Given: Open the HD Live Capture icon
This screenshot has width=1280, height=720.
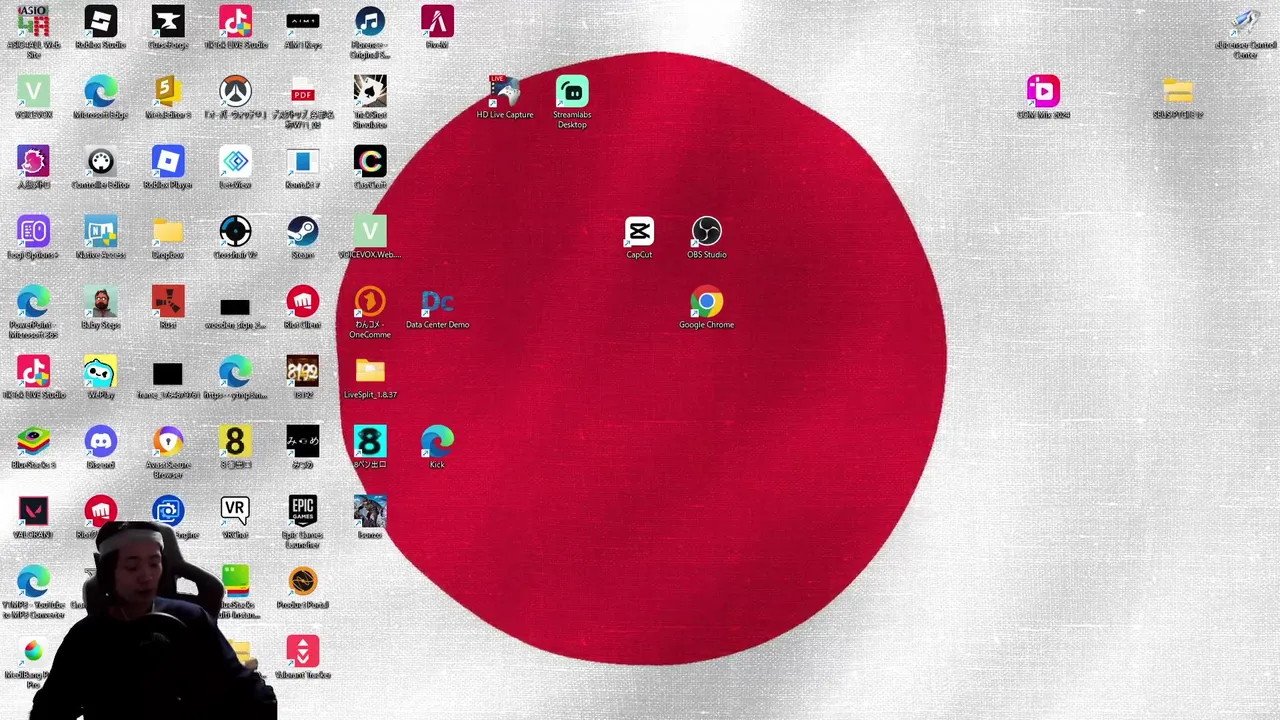Looking at the screenshot, I should coord(505,92).
